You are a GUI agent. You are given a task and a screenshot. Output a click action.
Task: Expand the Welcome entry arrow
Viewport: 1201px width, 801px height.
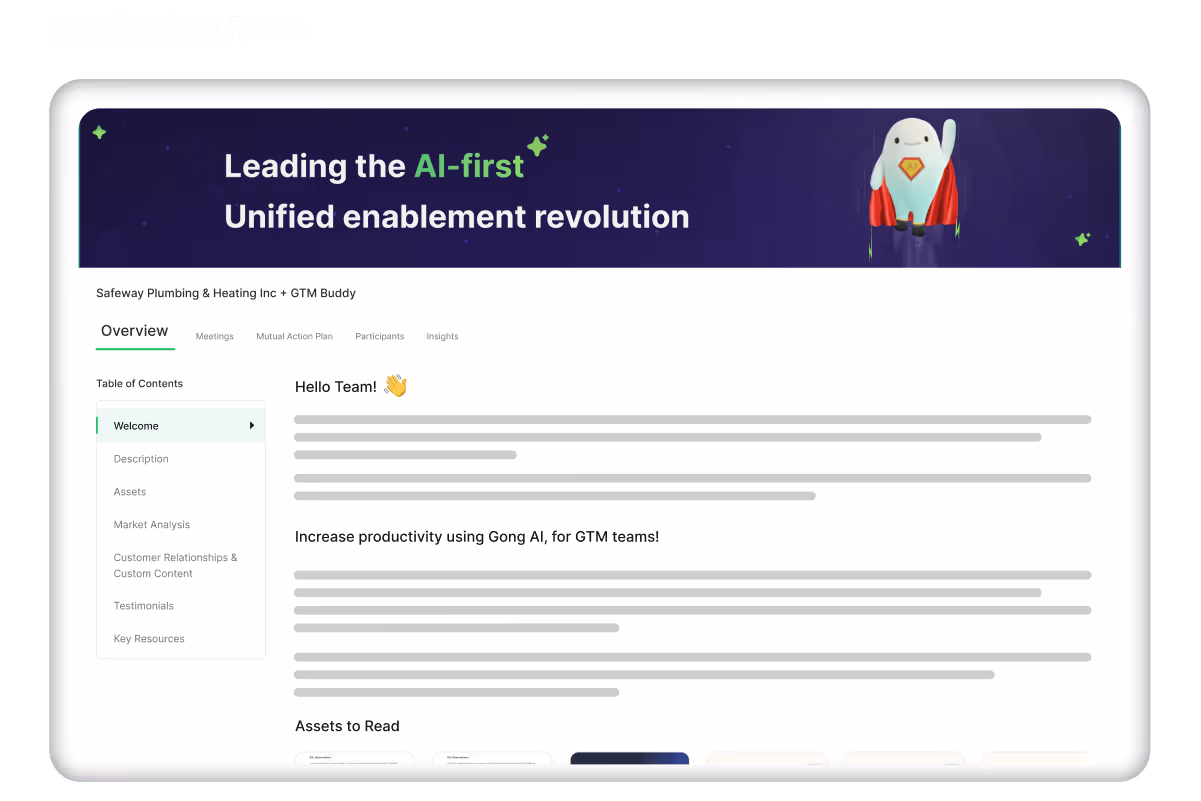click(252, 426)
